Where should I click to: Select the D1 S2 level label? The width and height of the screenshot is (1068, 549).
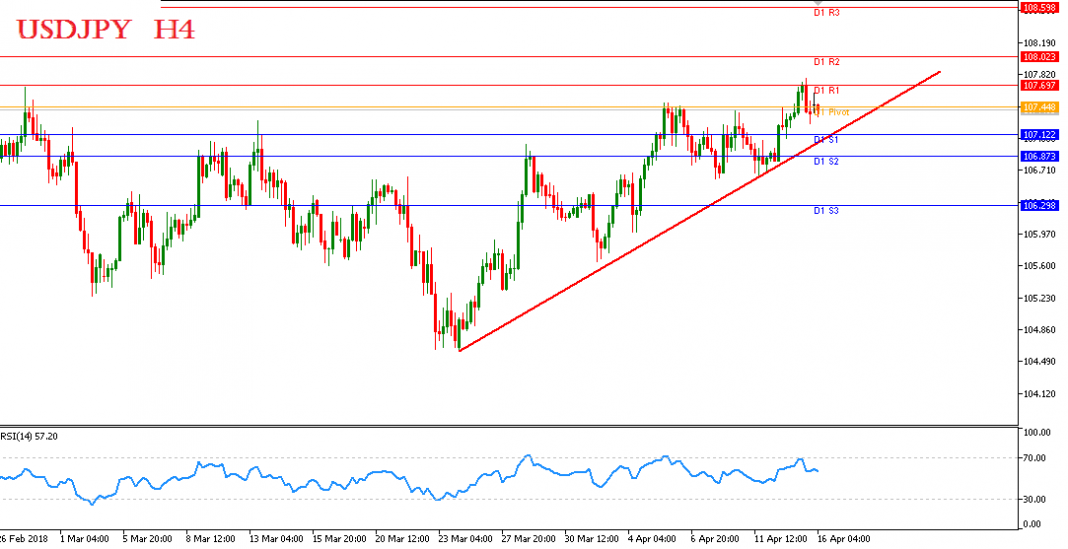pos(826,161)
